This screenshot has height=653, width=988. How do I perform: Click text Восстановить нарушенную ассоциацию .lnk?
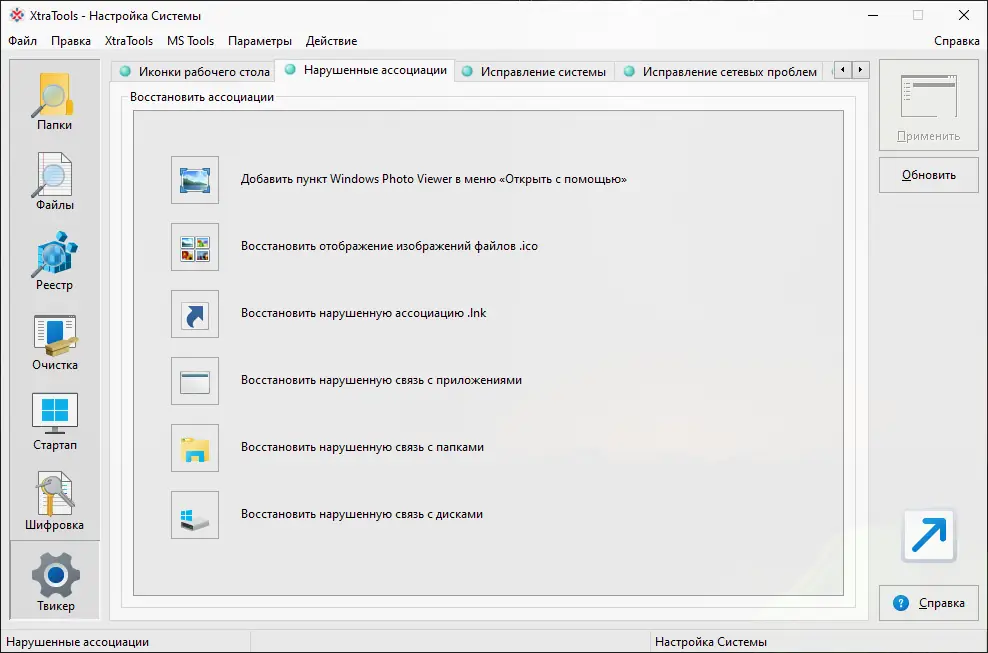click(x=364, y=313)
